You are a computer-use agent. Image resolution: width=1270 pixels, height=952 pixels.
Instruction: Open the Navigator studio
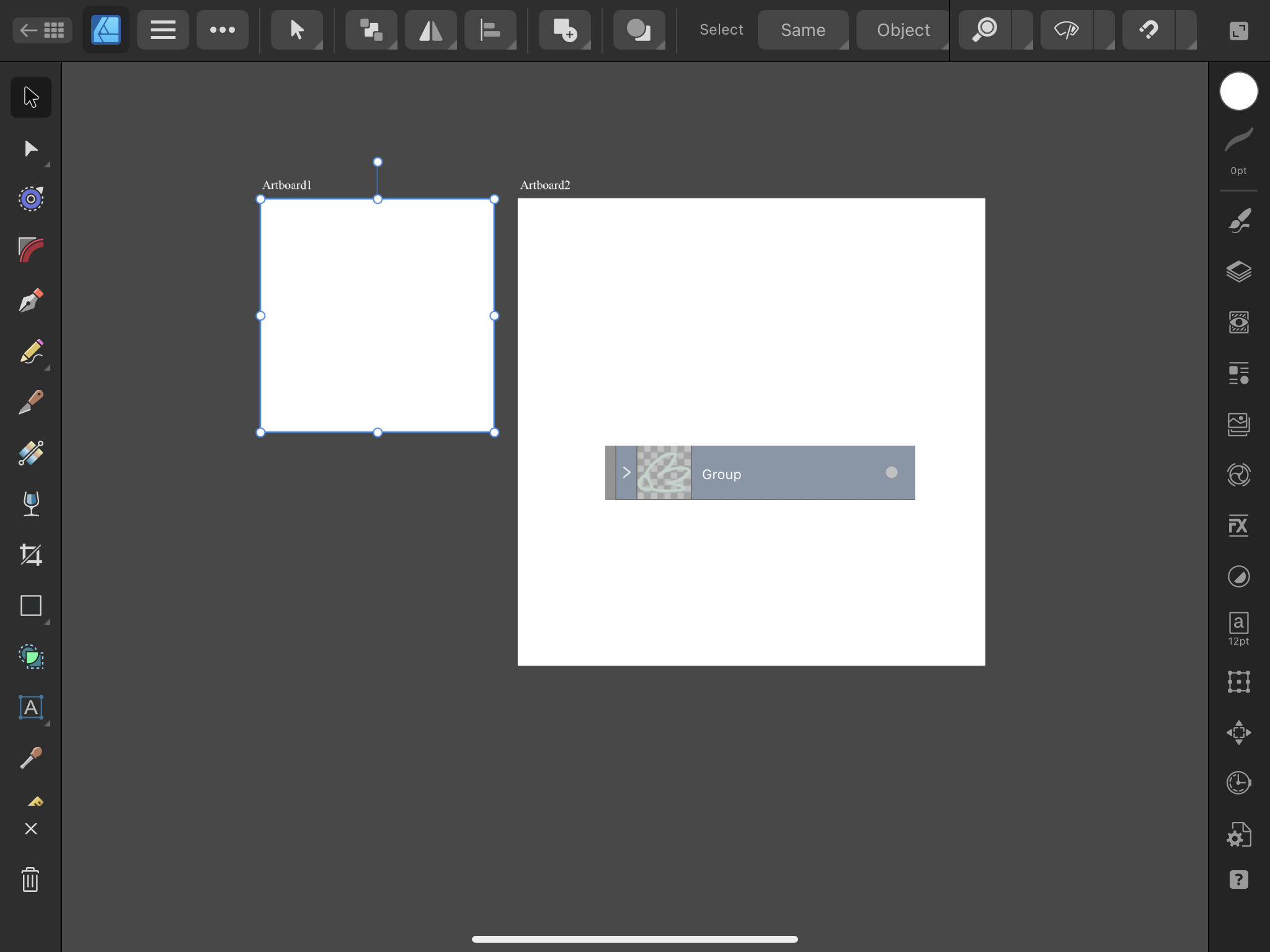[1238, 733]
